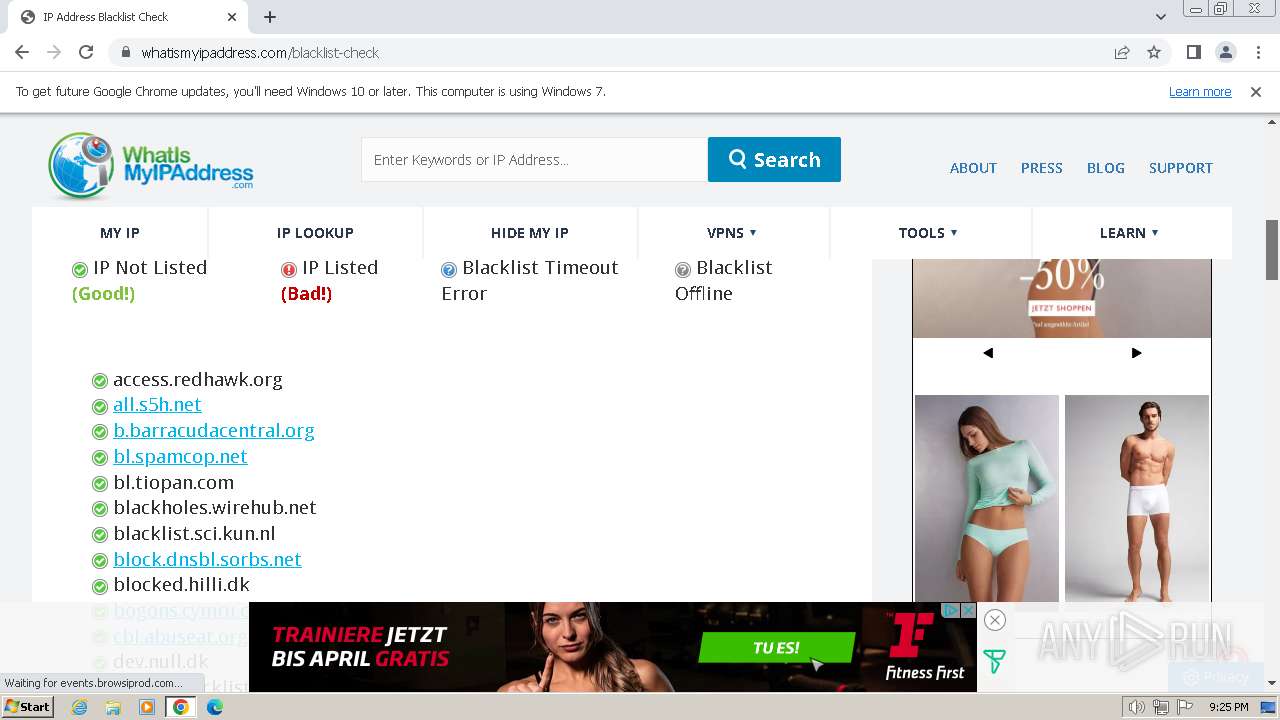Click the AdChoices icon on banner

coord(953,610)
